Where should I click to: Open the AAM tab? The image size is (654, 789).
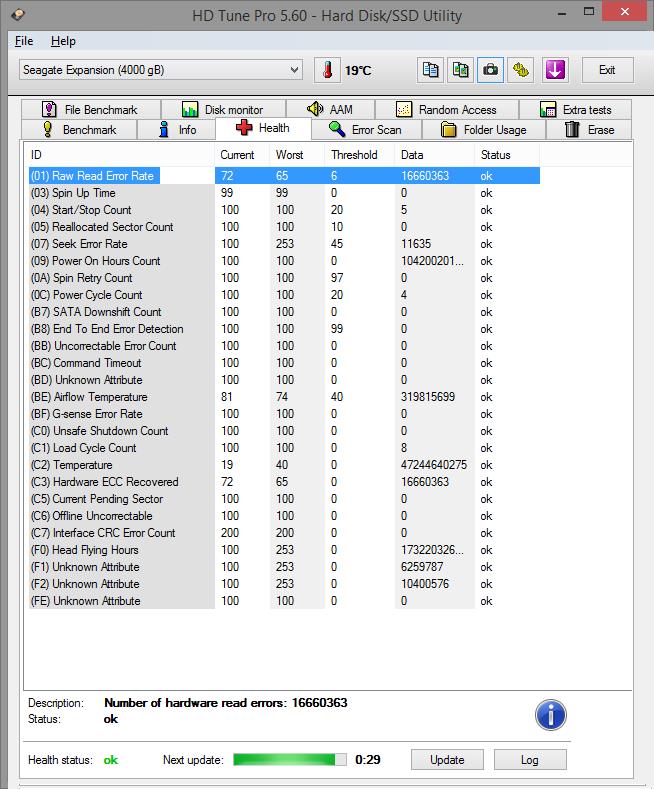tap(330, 109)
